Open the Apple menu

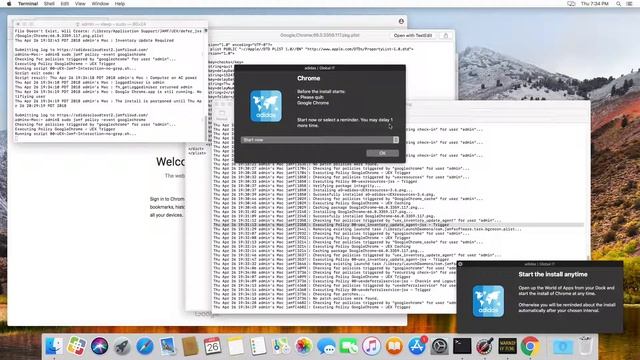point(9,4)
